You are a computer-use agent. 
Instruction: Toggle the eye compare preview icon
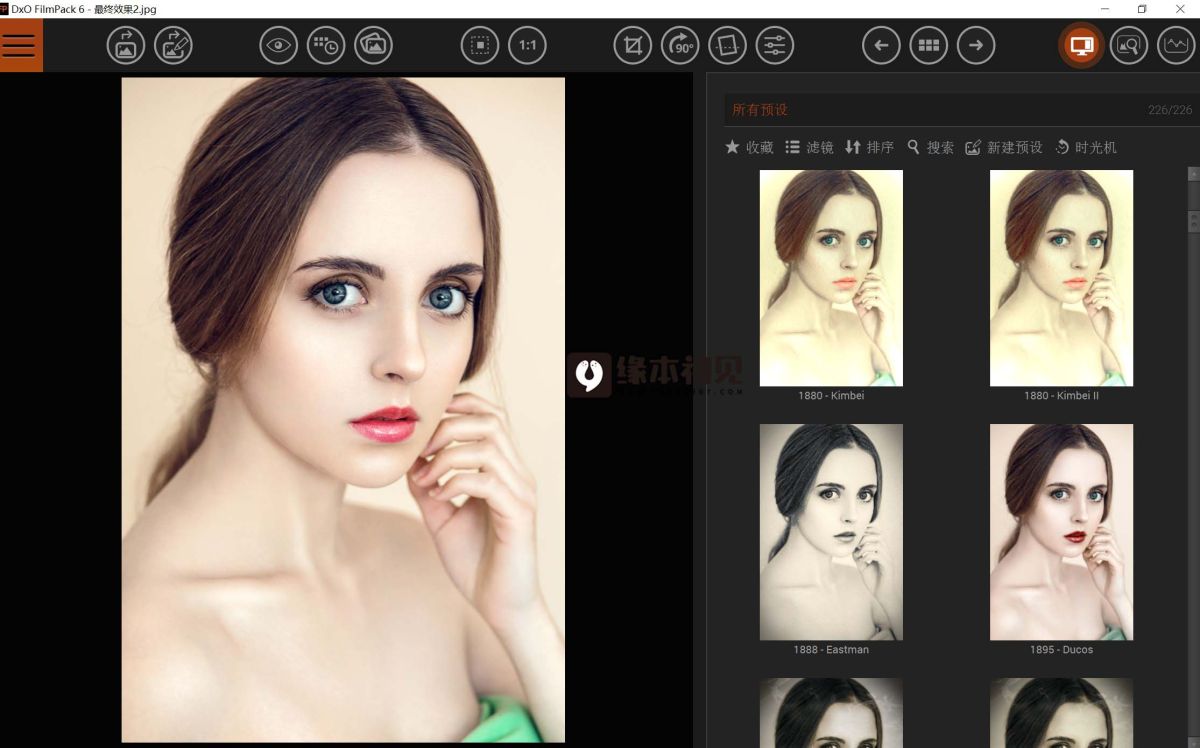pos(279,45)
